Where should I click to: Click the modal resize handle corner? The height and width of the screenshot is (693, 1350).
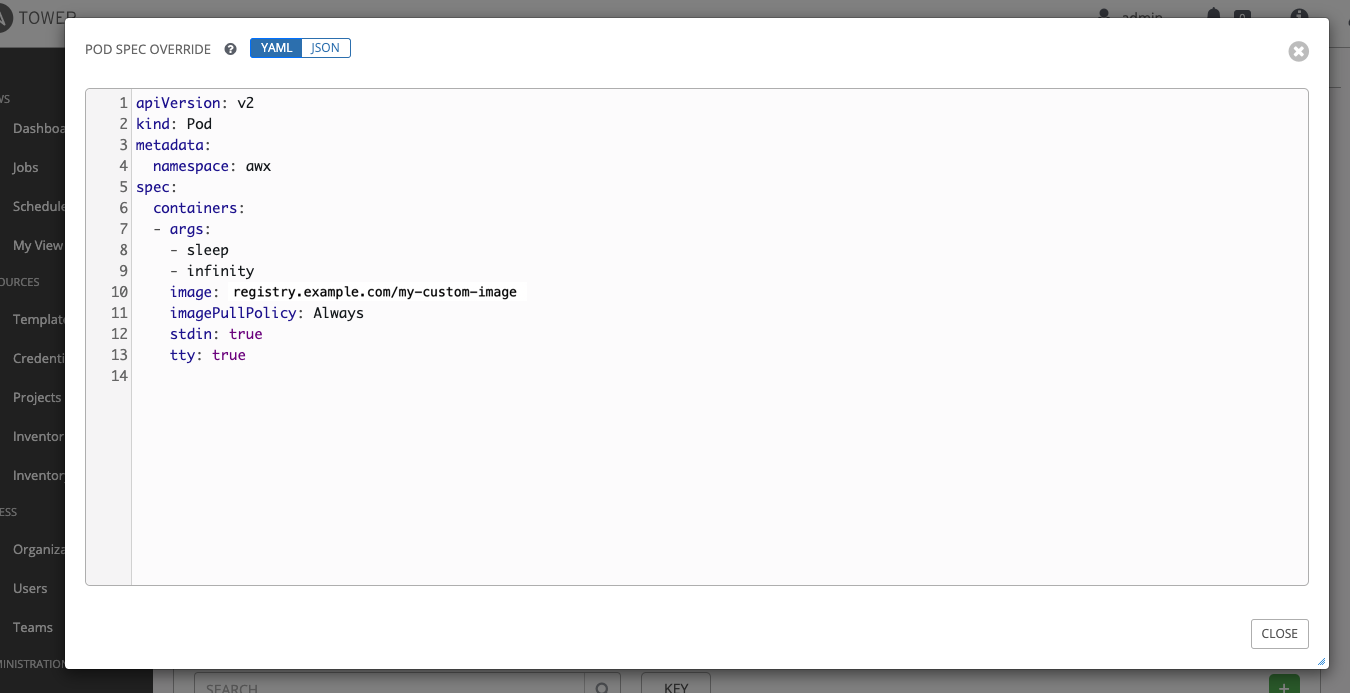1321,661
